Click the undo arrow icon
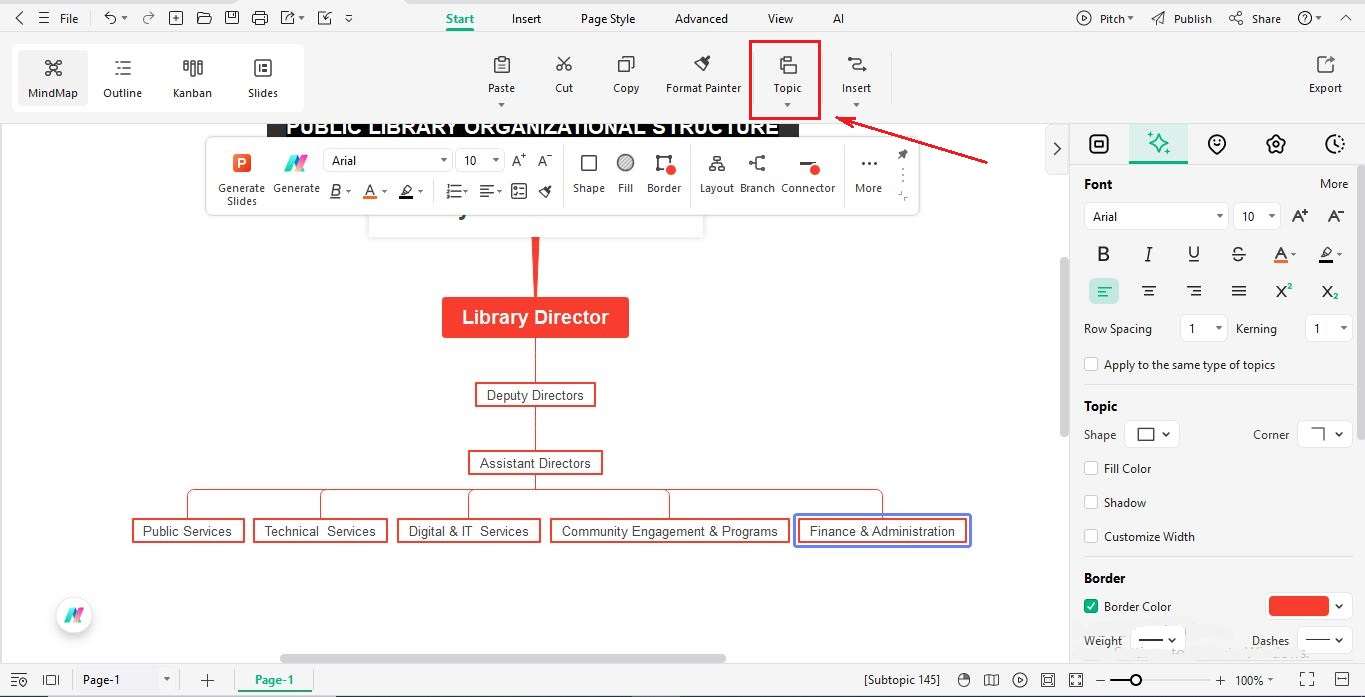The width and height of the screenshot is (1365, 697). [110, 18]
